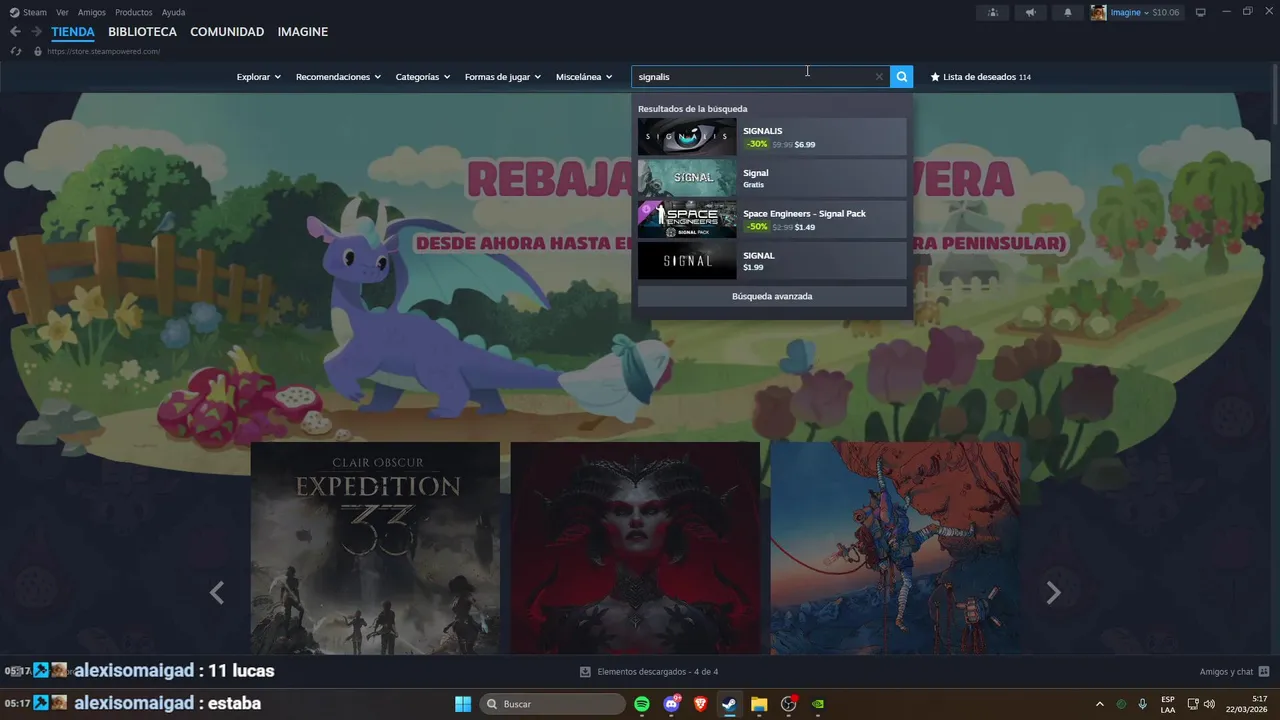1280x720 pixels.
Task: Open the friends activity icon in title bar
Action: [992, 12]
